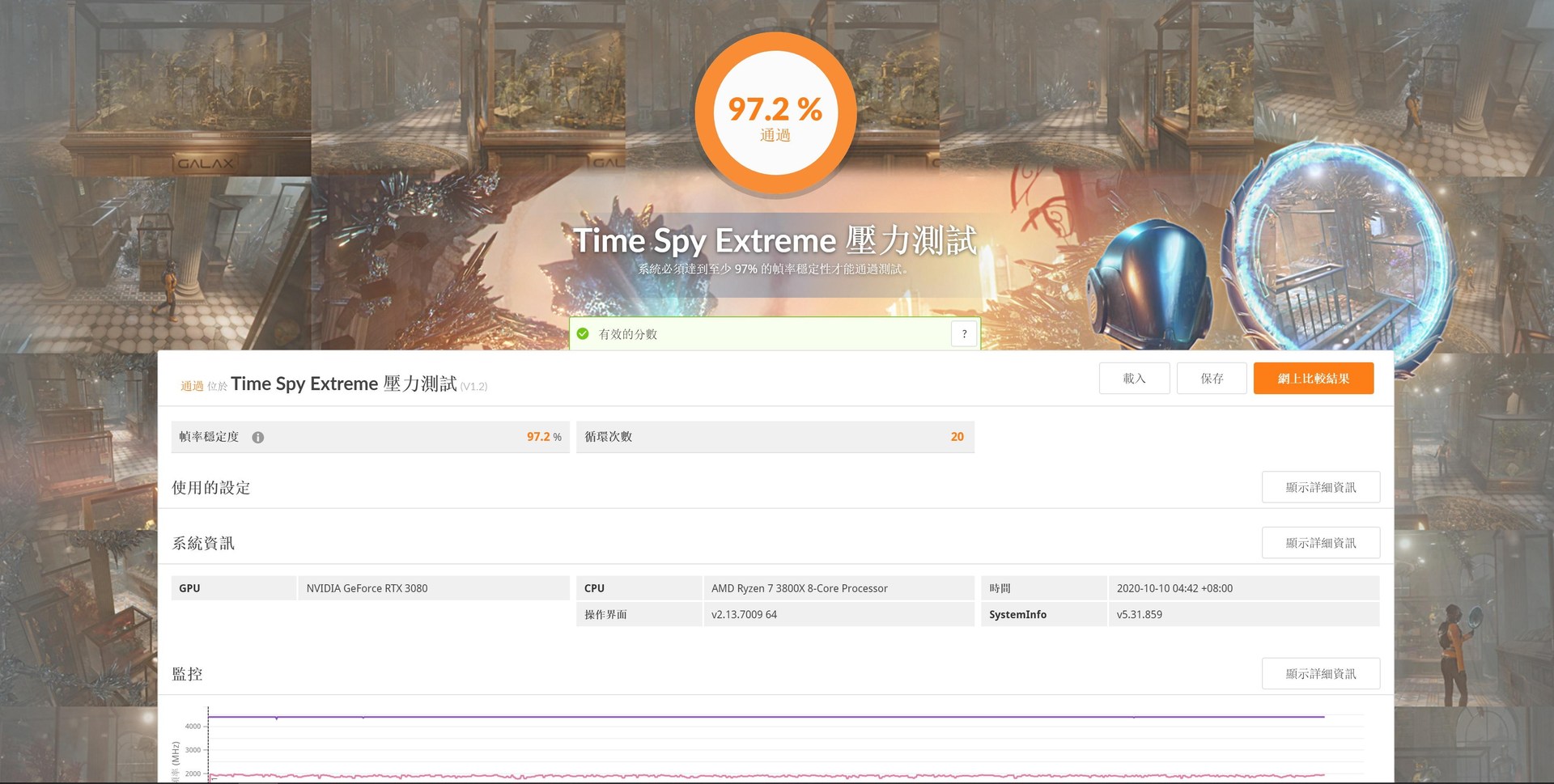This screenshot has height=784, width=1554.
Task: Select the loop count value 20
Action: [957, 437]
